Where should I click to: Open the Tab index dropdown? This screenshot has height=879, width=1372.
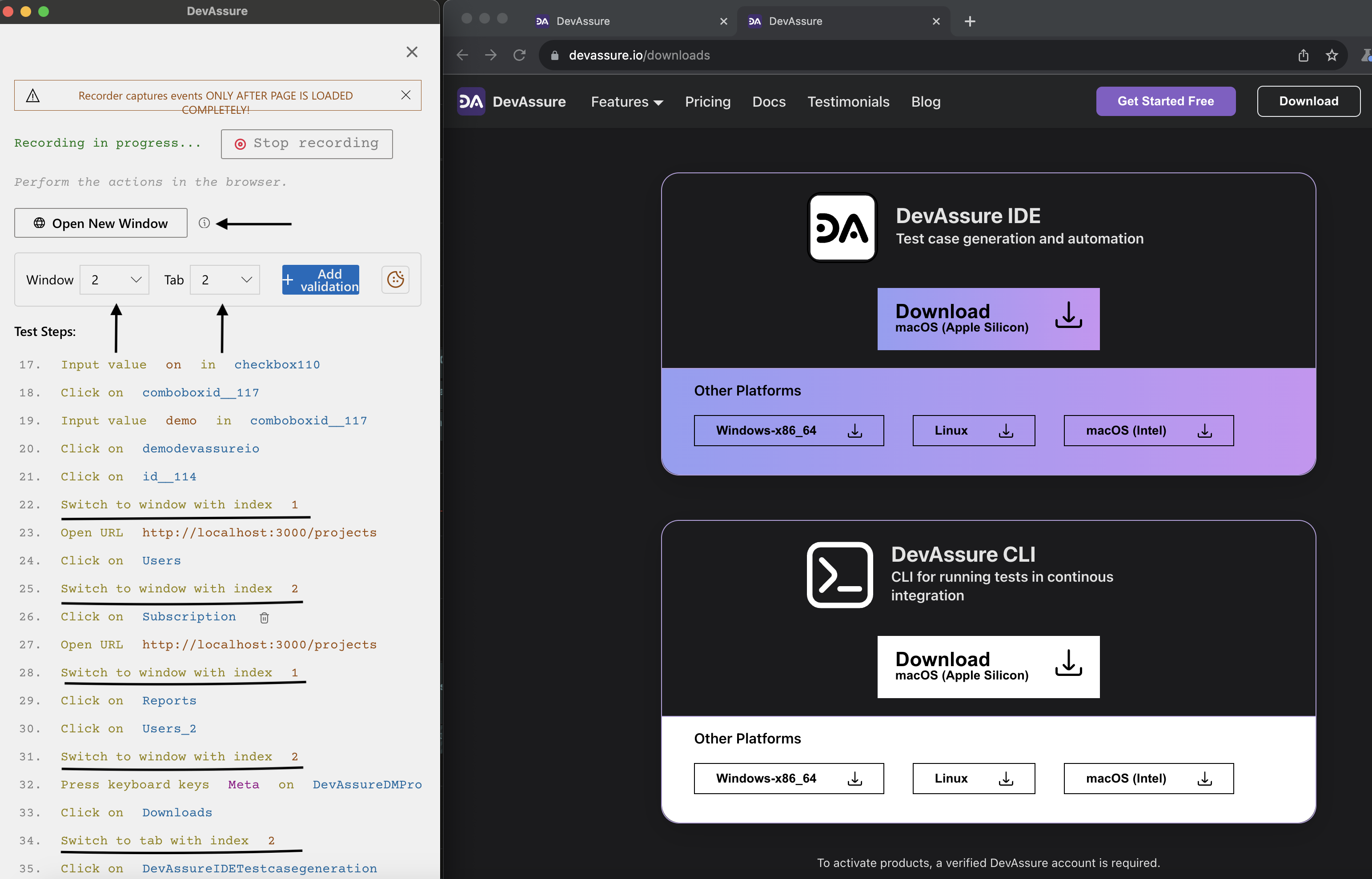[225, 280]
